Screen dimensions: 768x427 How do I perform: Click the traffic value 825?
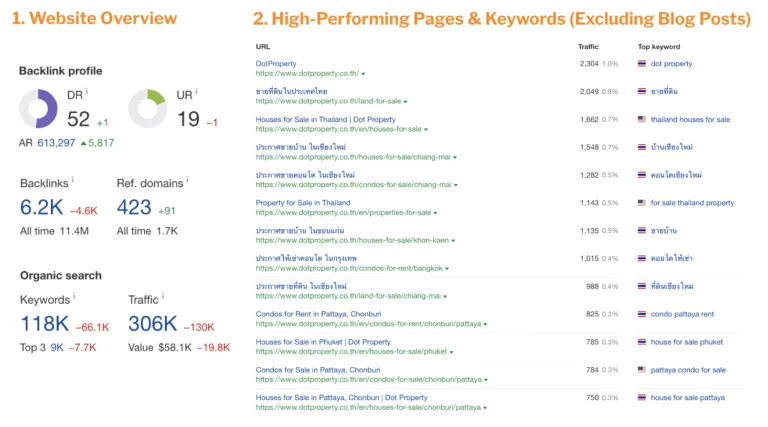tap(592, 314)
